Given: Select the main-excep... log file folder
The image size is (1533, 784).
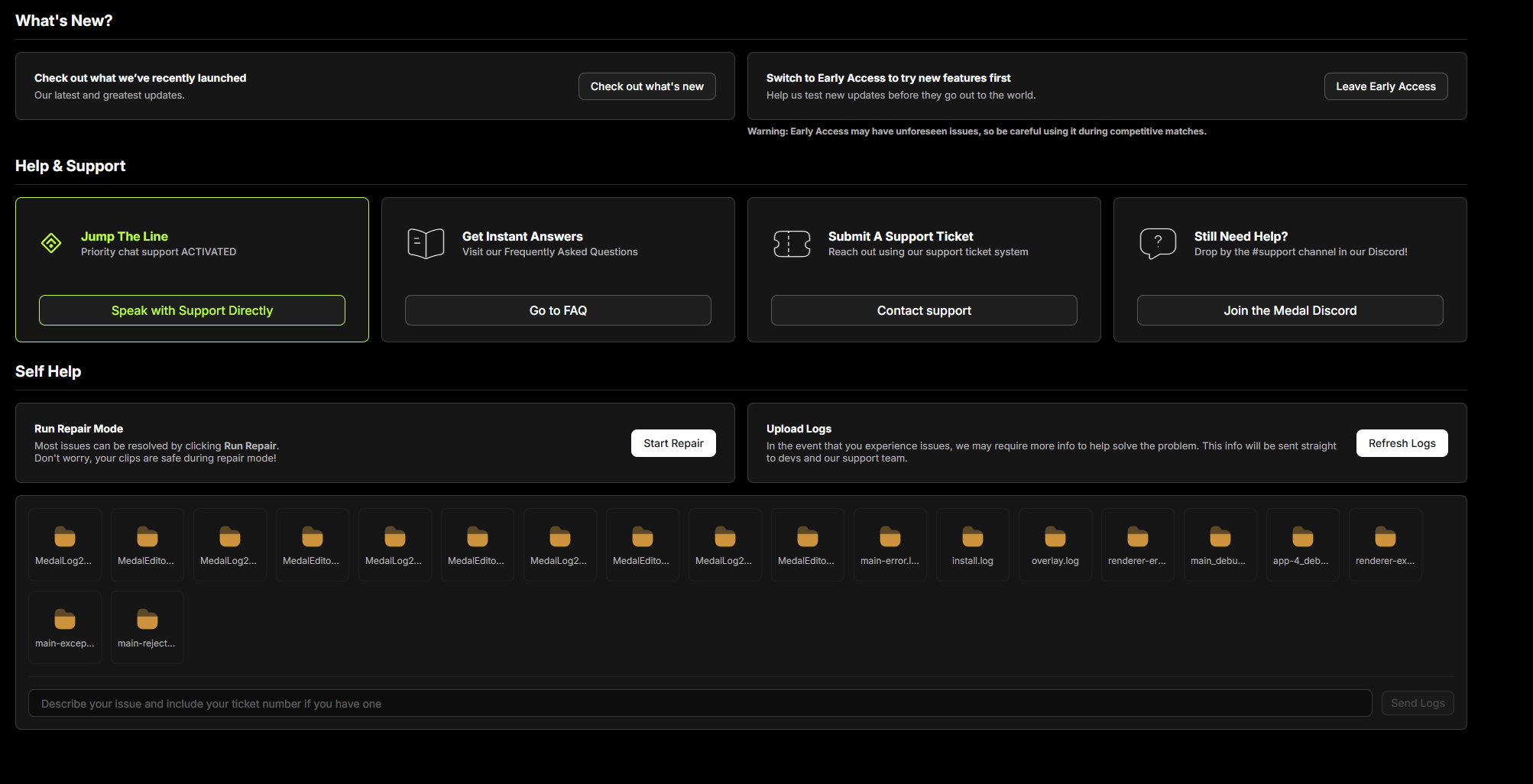Looking at the screenshot, I should (65, 627).
